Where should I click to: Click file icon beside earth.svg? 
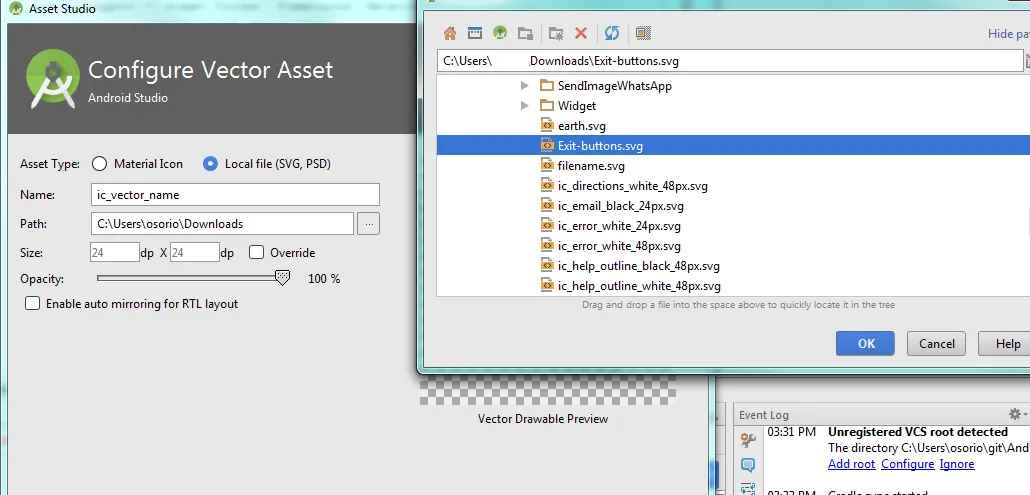(x=547, y=125)
